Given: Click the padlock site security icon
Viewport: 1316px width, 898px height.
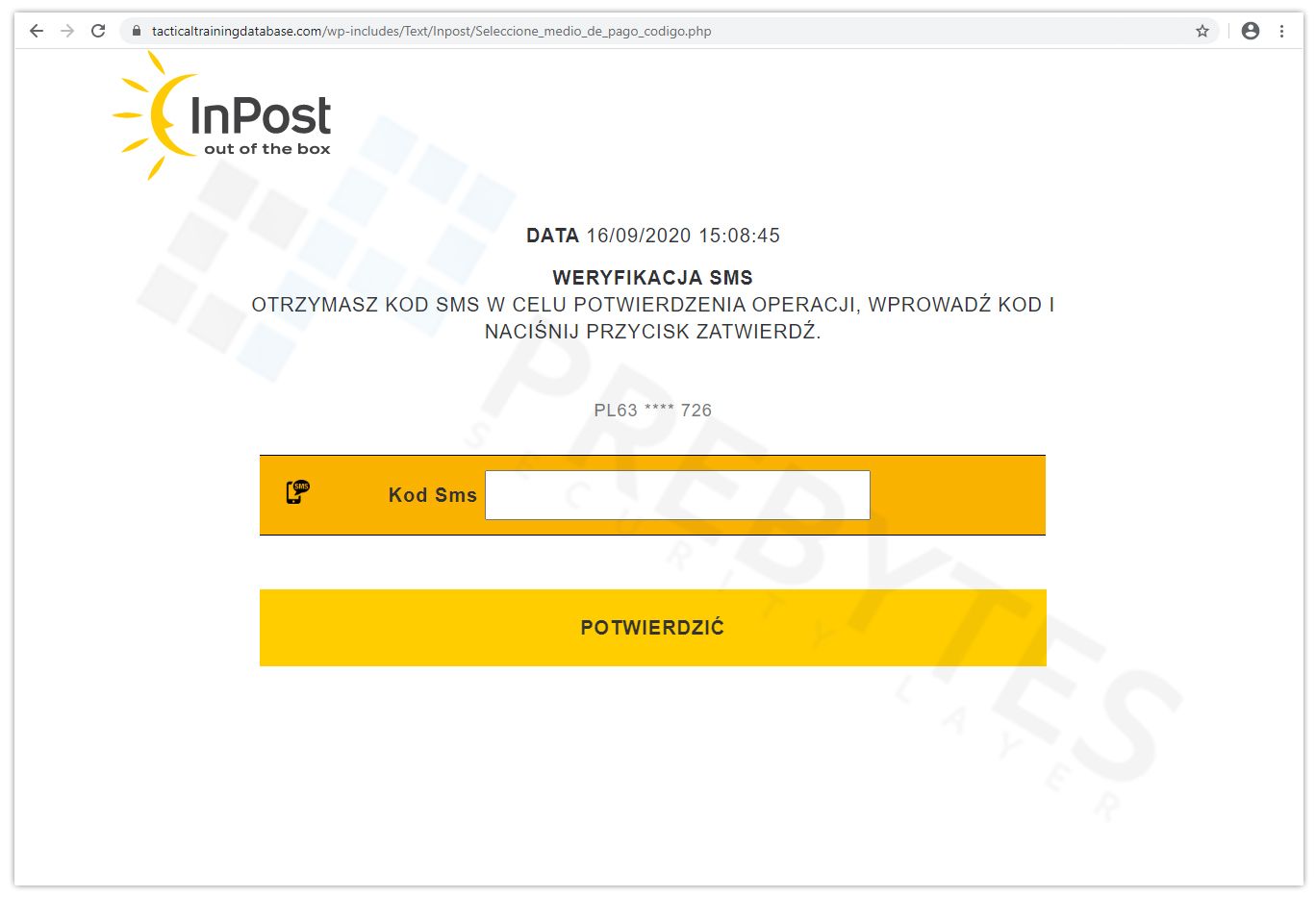Looking at the screenshot, I should [x=137, y=31].
